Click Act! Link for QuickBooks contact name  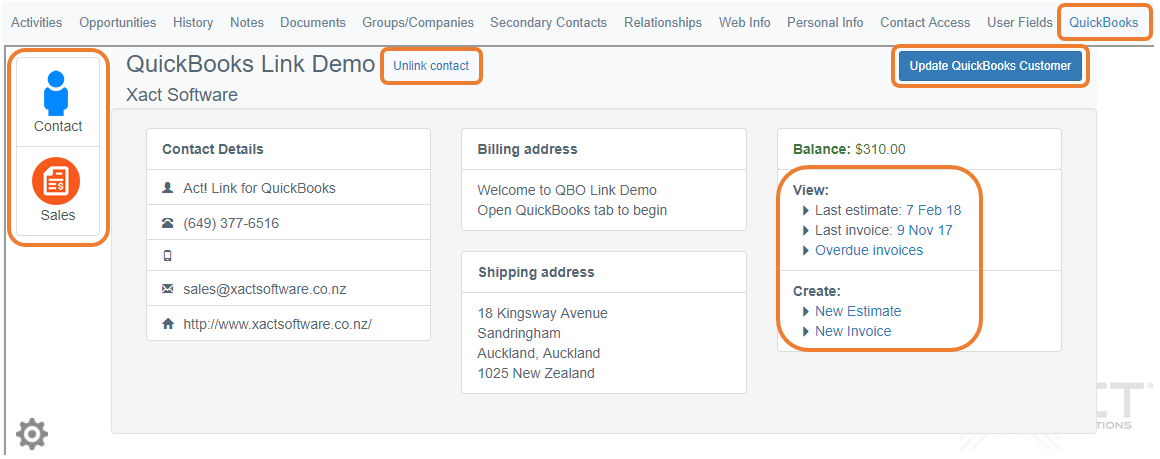coord(260,188)
